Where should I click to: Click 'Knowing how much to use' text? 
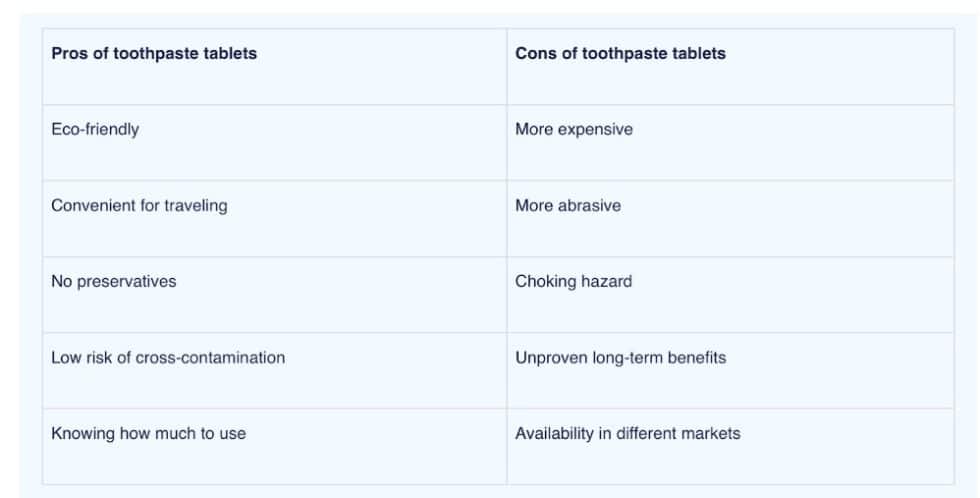(148, 434)
